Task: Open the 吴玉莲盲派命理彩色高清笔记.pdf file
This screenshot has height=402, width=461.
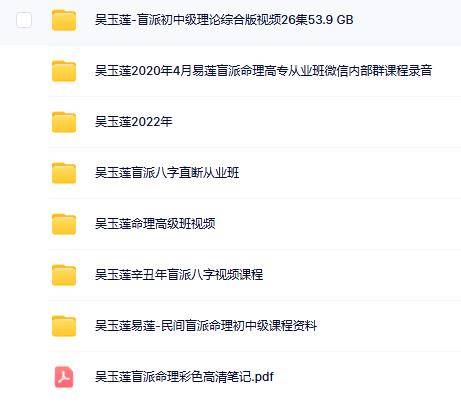Action: [184, 377]
